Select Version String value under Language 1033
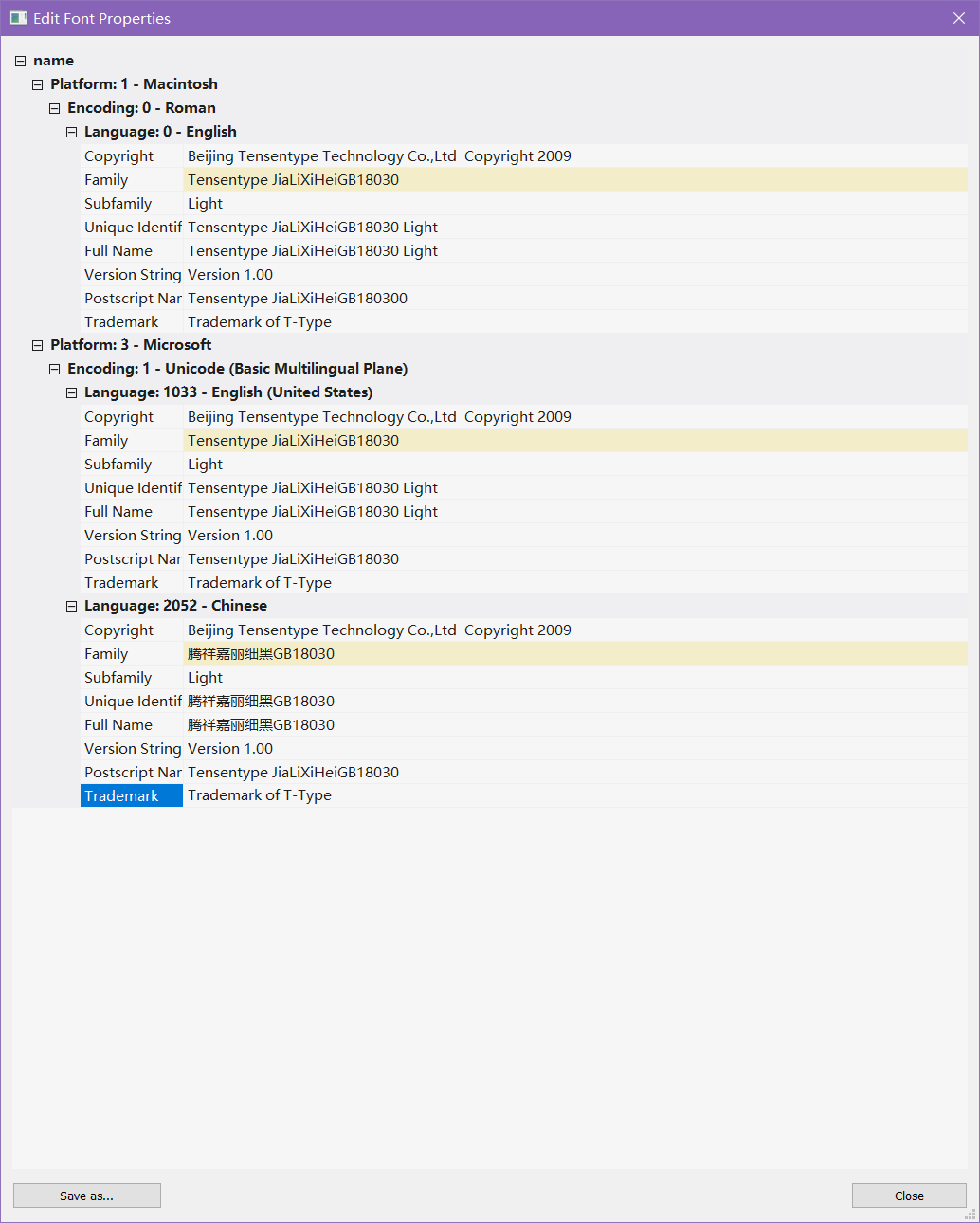980x1223 pixels. [x=575, y=535]
